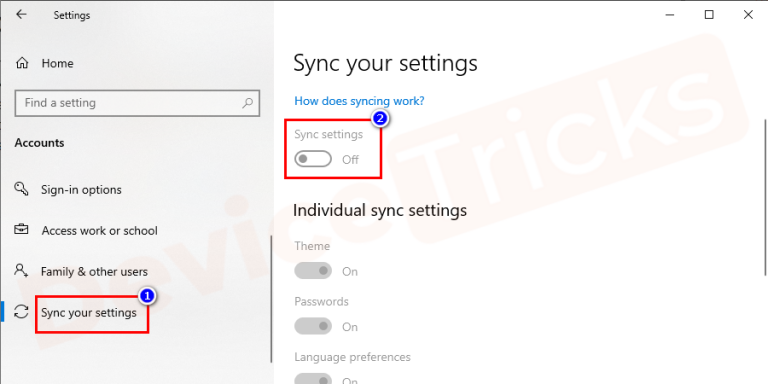Click the Family & other users person icon
The width and height of the screenshot is (768, 384).
tap(21, 270)
